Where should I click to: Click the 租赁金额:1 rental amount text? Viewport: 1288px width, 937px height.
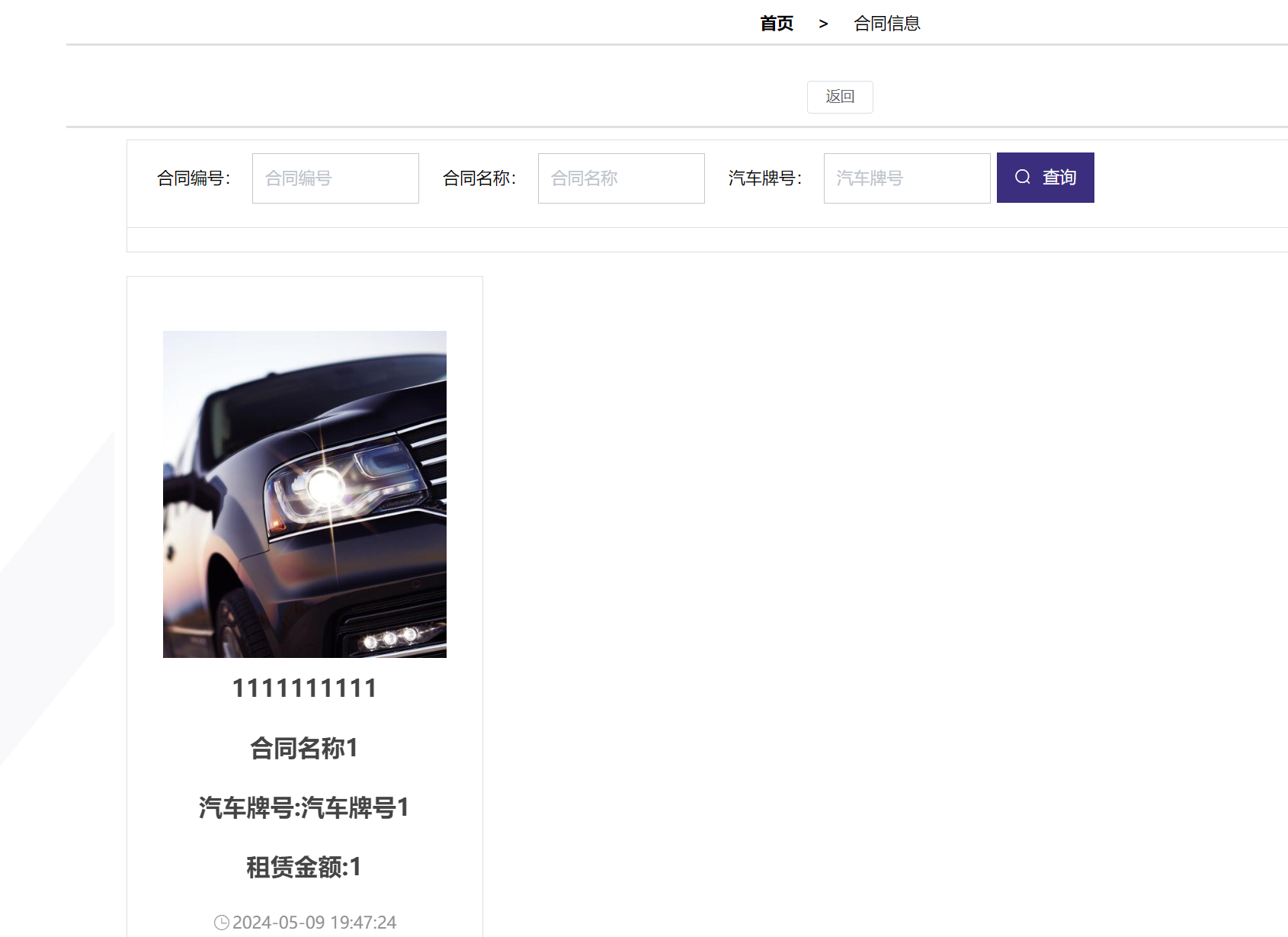[x=303, y=868]
